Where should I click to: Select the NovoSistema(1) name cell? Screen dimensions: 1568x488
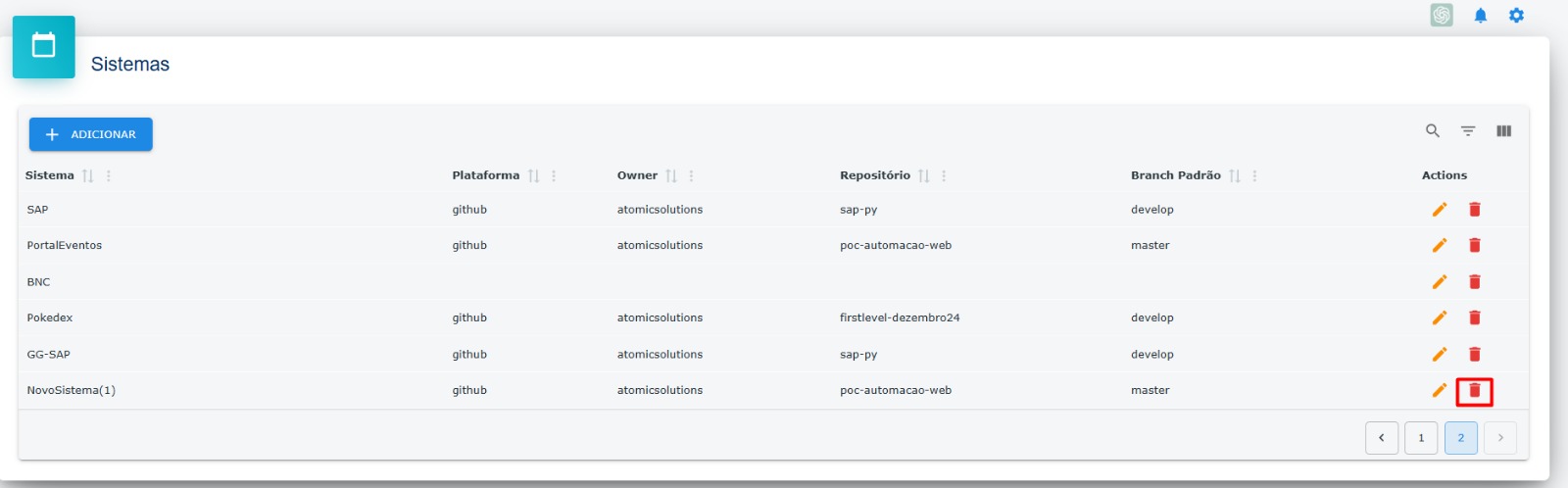click(72, 390)
